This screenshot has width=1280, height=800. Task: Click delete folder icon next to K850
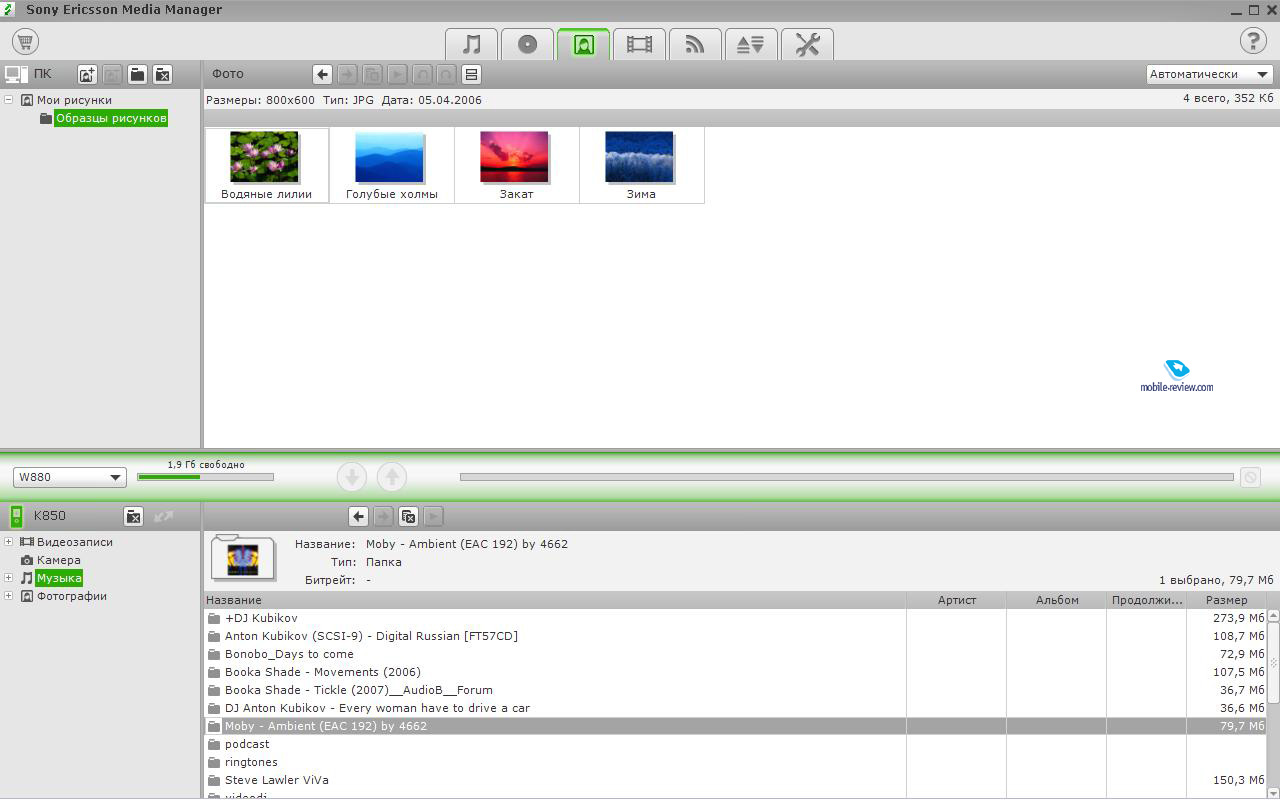(x=133, y=516)
